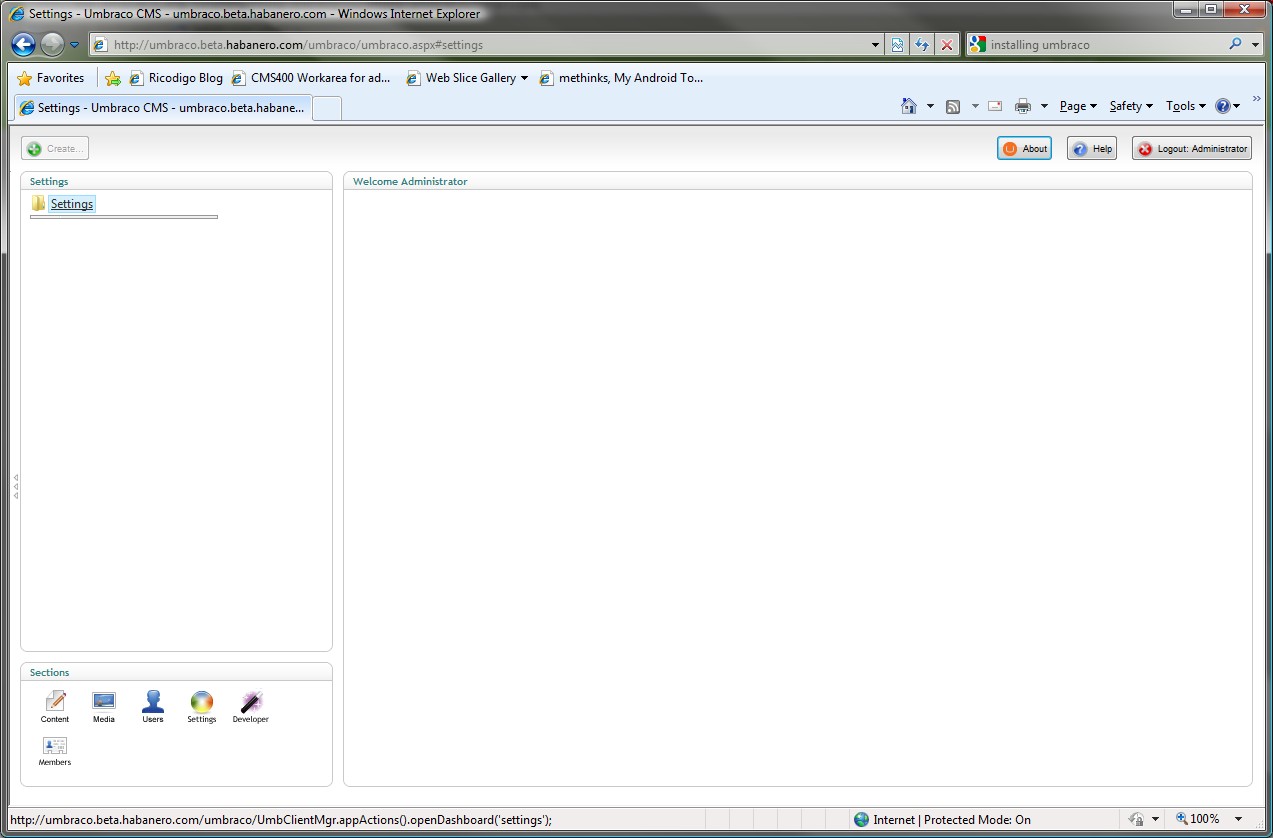This screenshot has width=1273, height=838.
Task: Open the Media section
Action: click(104, 706)
